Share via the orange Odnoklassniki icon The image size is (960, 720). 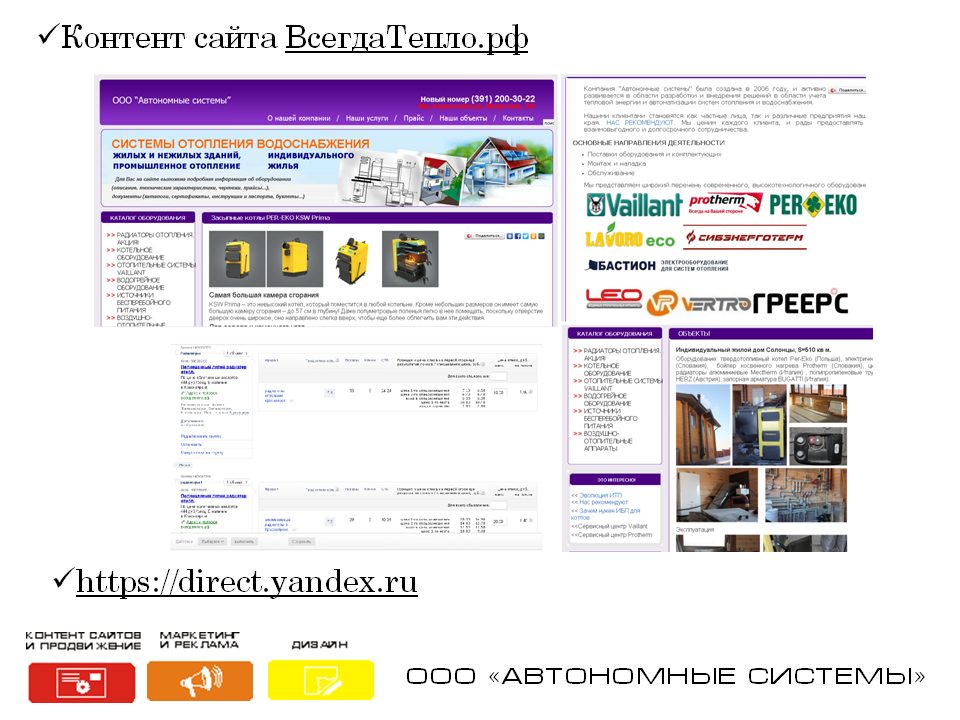point(533,236)
